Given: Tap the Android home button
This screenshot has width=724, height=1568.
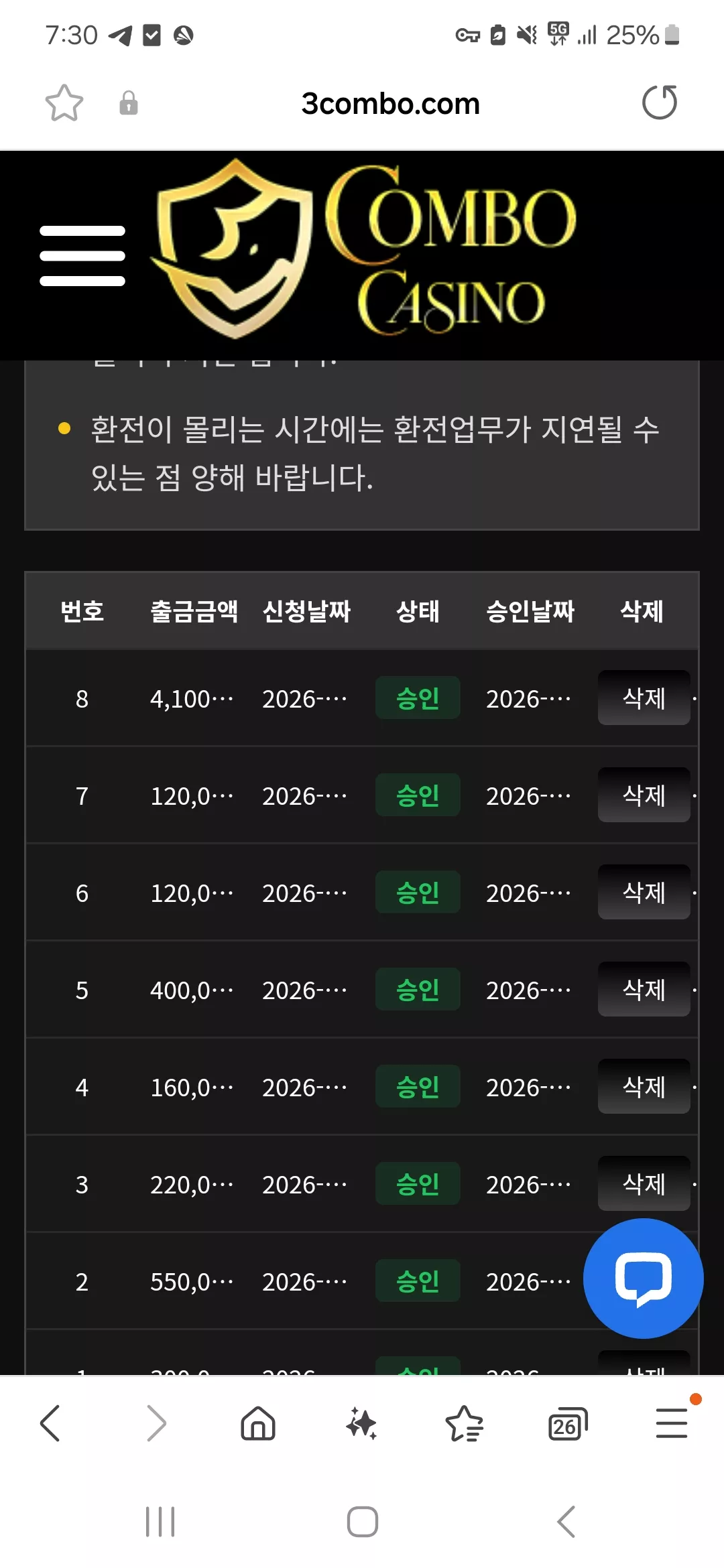Looking at the screenshot, I should pyautogui.click(x=363, y=1521).
